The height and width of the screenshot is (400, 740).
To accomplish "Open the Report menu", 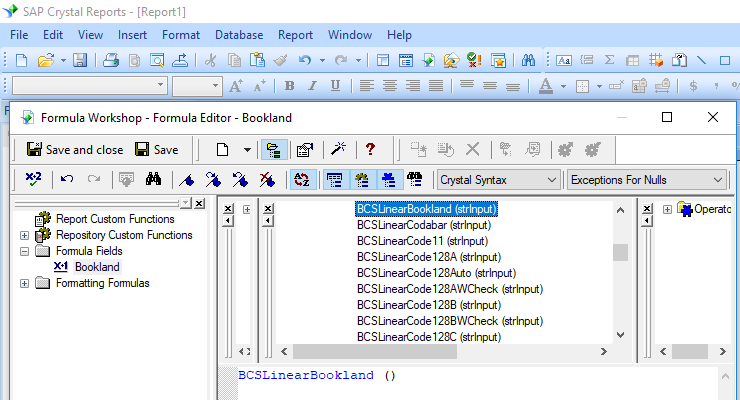I will click(295, 35).
